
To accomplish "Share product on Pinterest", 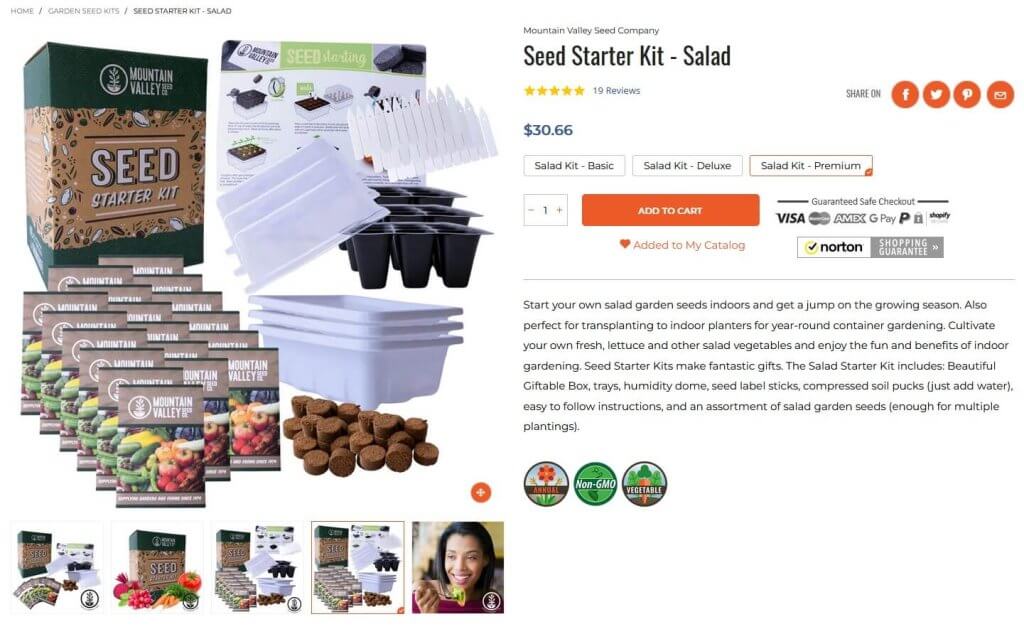I will coord(967,95).
